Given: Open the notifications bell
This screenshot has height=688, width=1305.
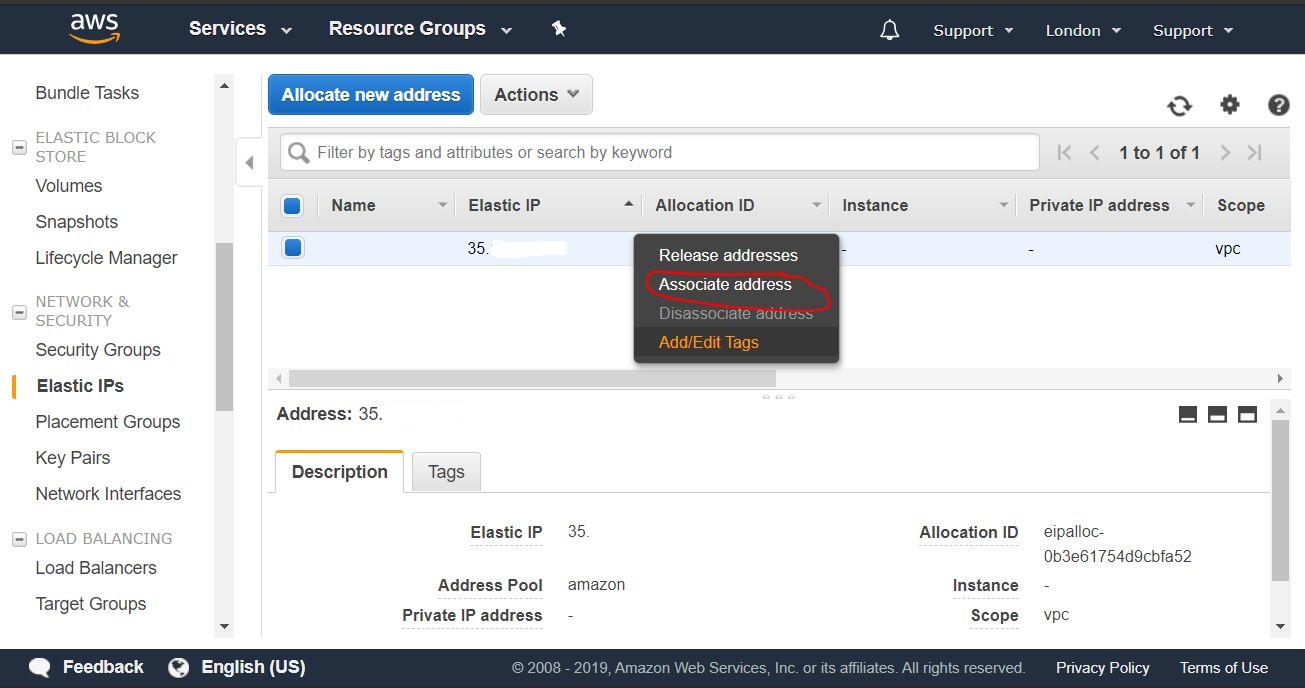Looking at the screenshot, I should pyautogui.click(x=889, y=29).
